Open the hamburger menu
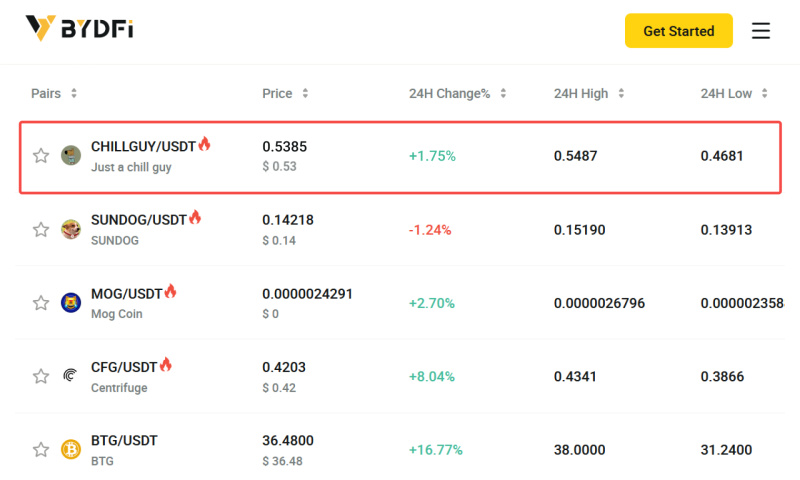This screenshot has width=800, height=480. point(761,31)
